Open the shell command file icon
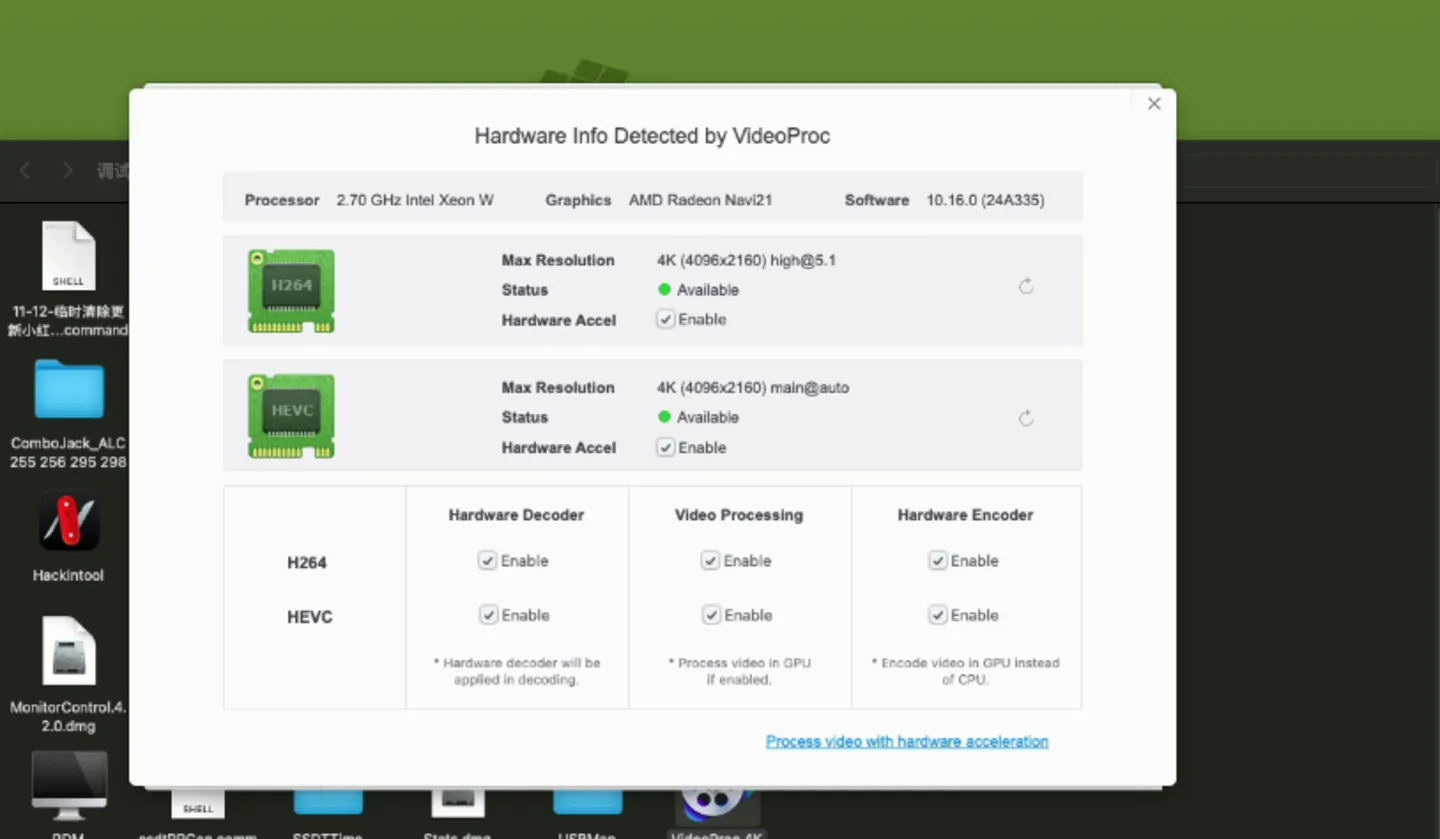 pos(68,257)
